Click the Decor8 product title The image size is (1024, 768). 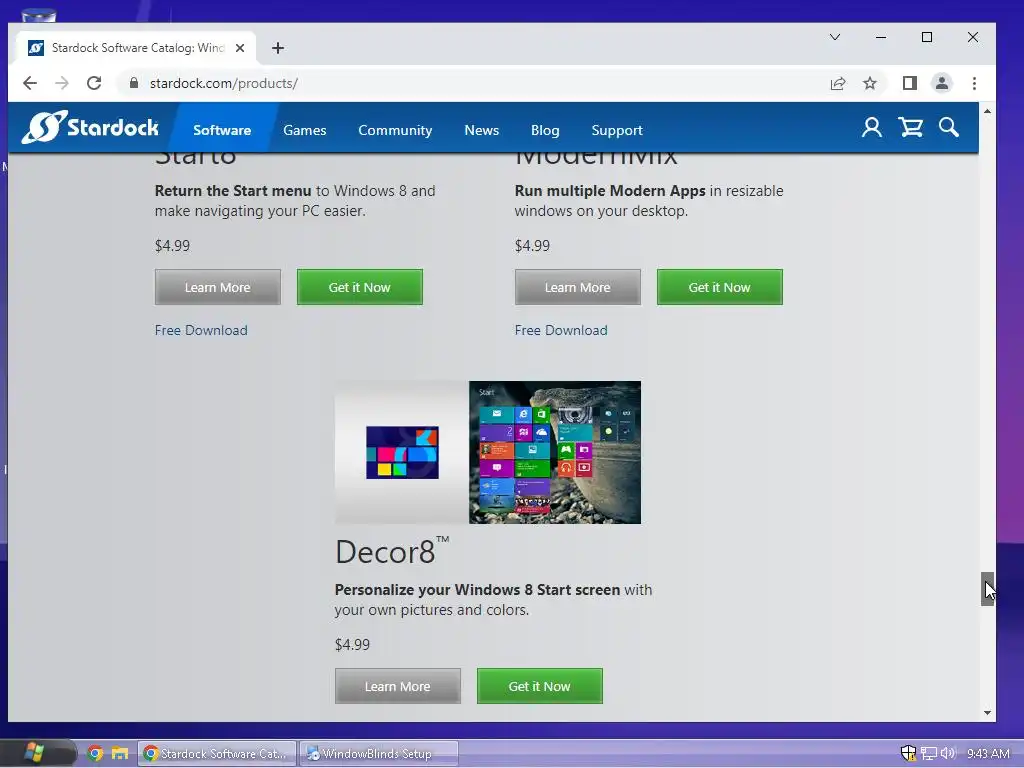[392, 552]
